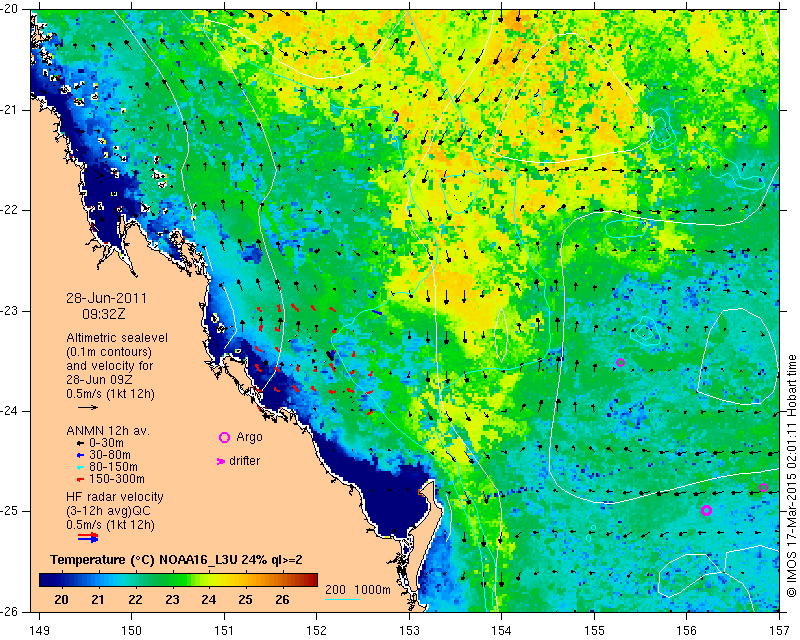The height and width of the screenshot is (640, 800).
Task: Click the longitude axis label "150"
Action: click(132, 630)
